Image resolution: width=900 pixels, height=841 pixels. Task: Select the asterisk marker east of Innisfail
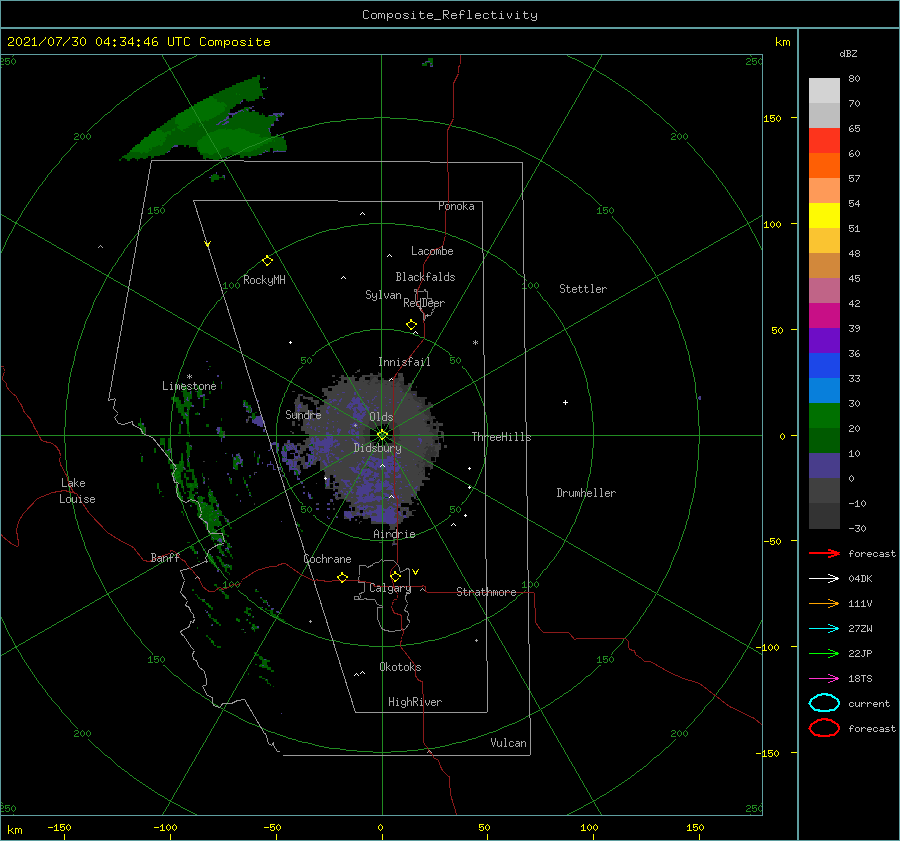[475, 343]
